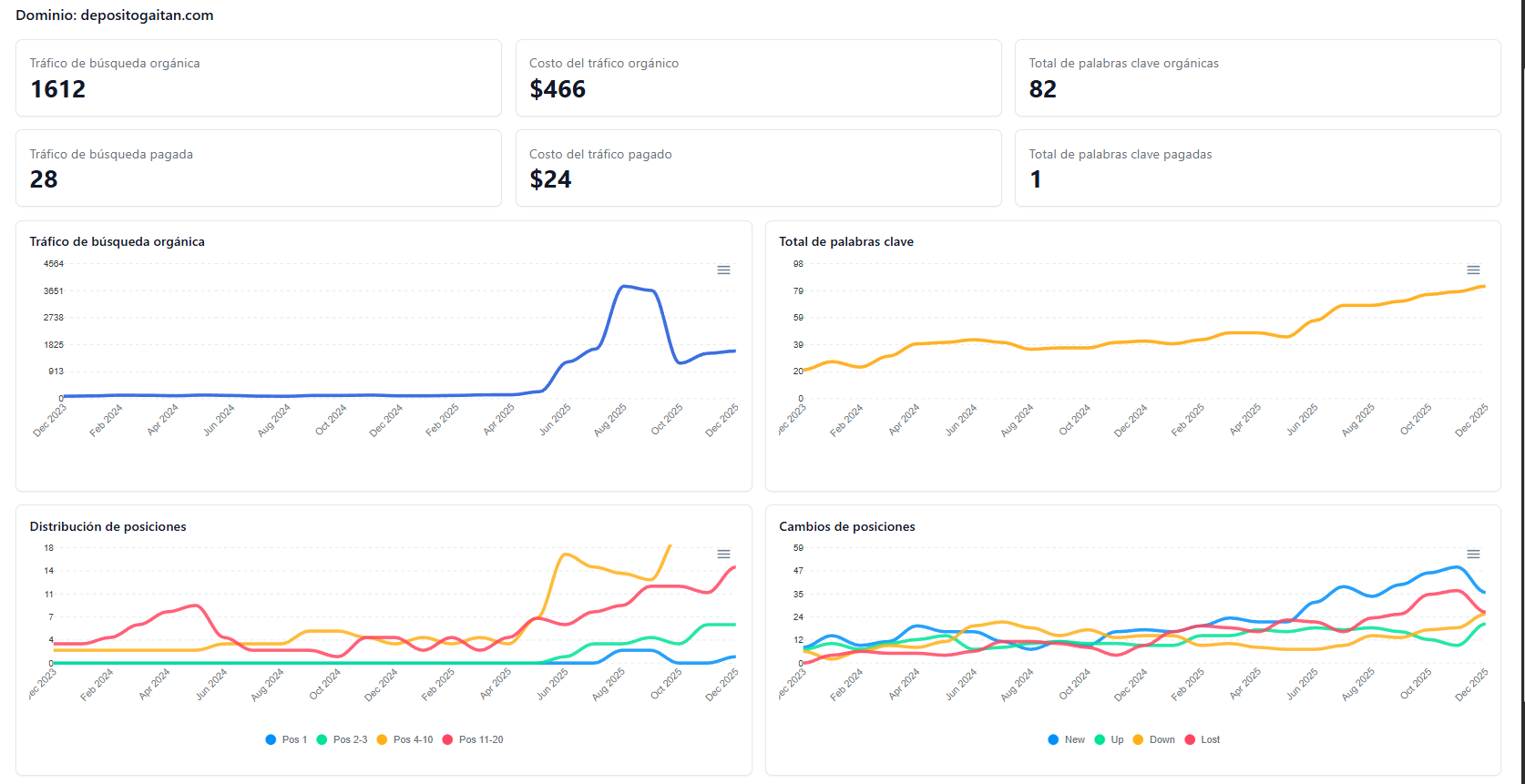1525x784 pixels.
Task: Click the vertical scrollbar on the right edge
Action: (x=1520, y=364)
